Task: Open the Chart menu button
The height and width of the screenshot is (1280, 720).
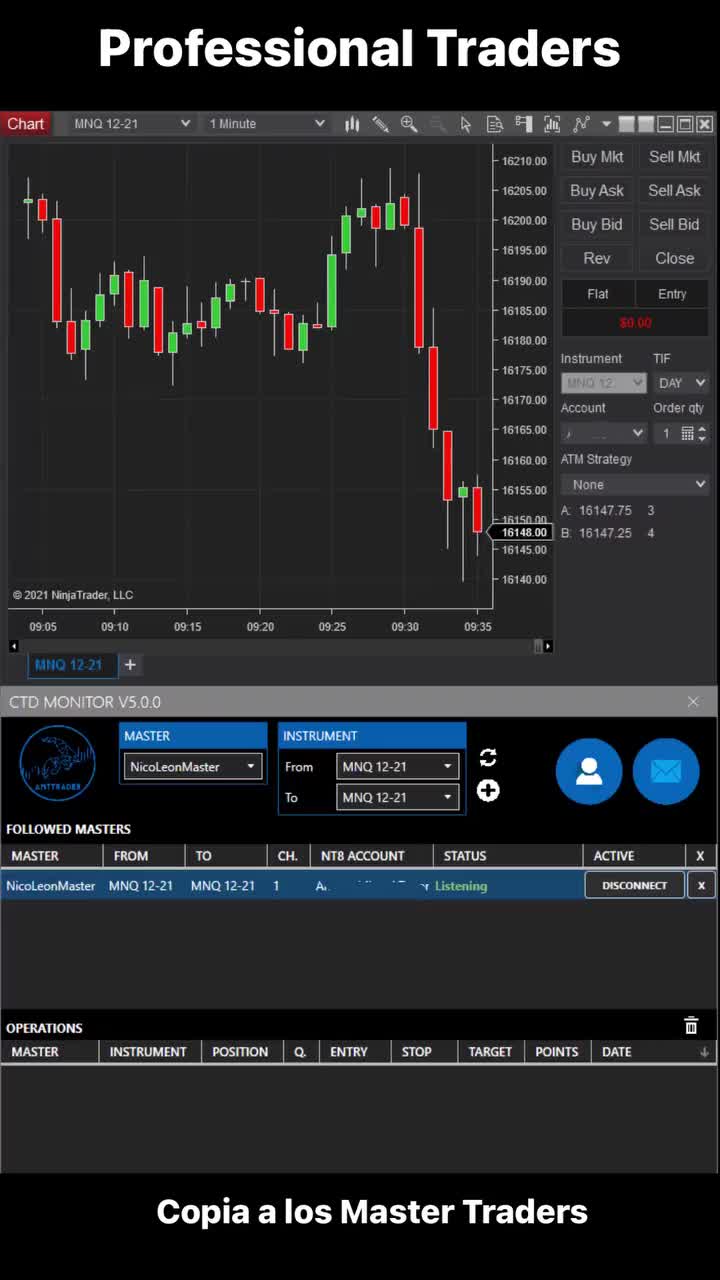Action: pyautogui.click(x=26, y=124)
